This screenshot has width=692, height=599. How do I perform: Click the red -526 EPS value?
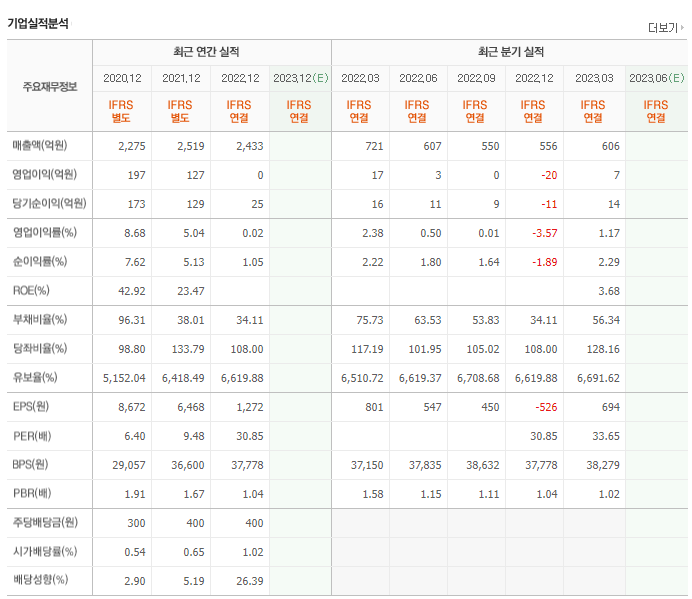[x=546, y=407]
